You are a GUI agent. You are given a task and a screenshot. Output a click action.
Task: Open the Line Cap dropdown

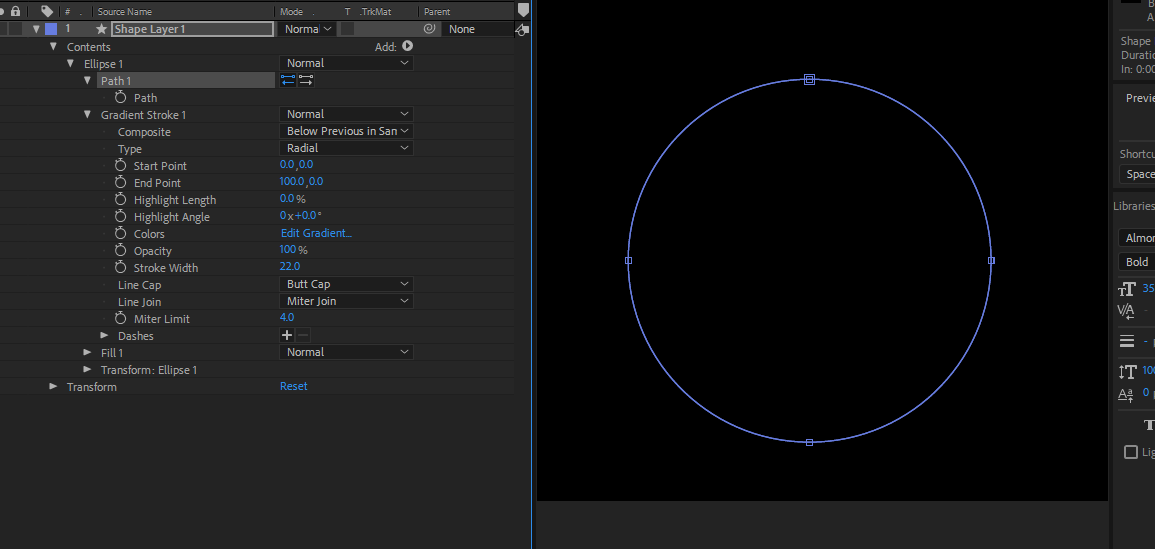pyautogui.click(x=346, y=284)
